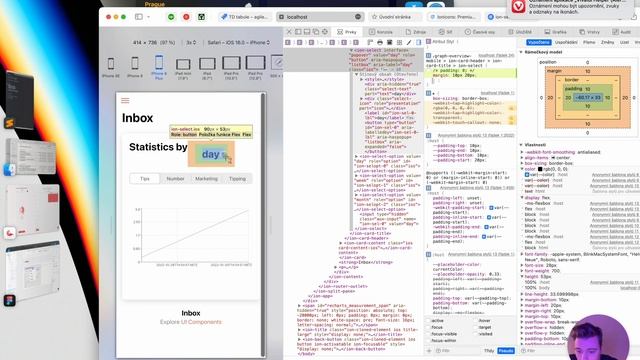
Task: Open the Safari iOS 16.0 iPhone user agent dropdown
Action: 239,42
